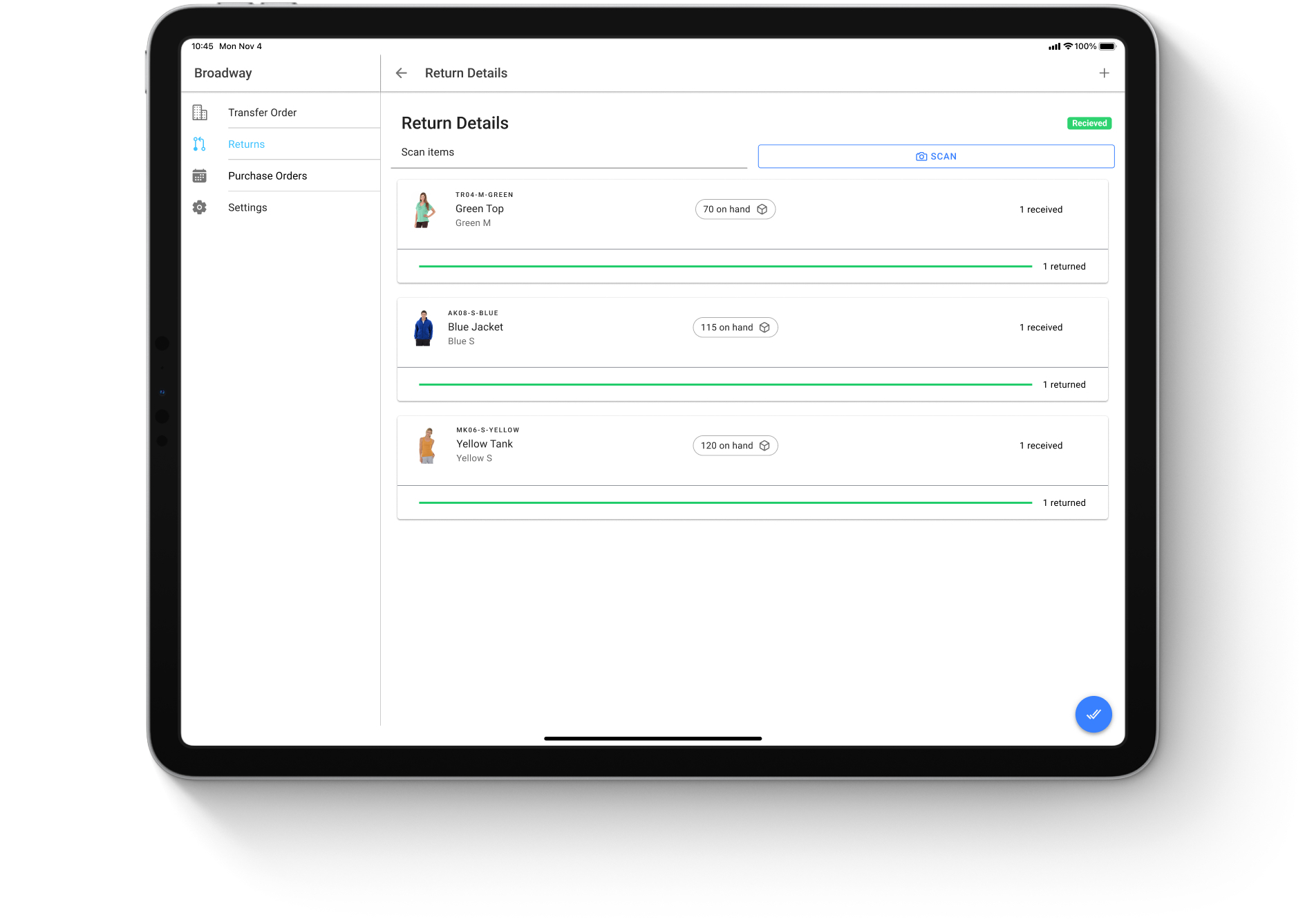This screenshot has width=1305, height=924.
Task: Open the 70 on hand pill for Green Top
Action: pyautogui.click(x=735, y=209)
